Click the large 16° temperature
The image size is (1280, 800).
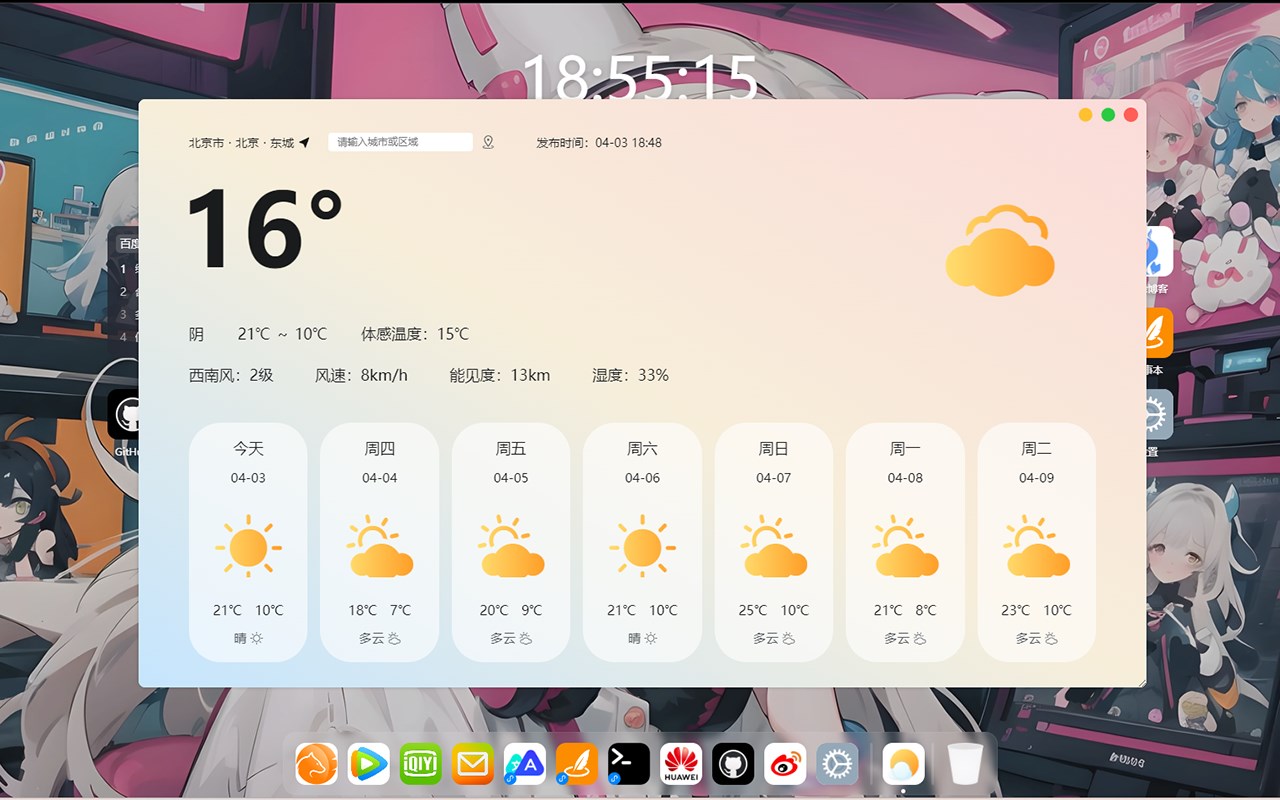click(x=264, y=230)
